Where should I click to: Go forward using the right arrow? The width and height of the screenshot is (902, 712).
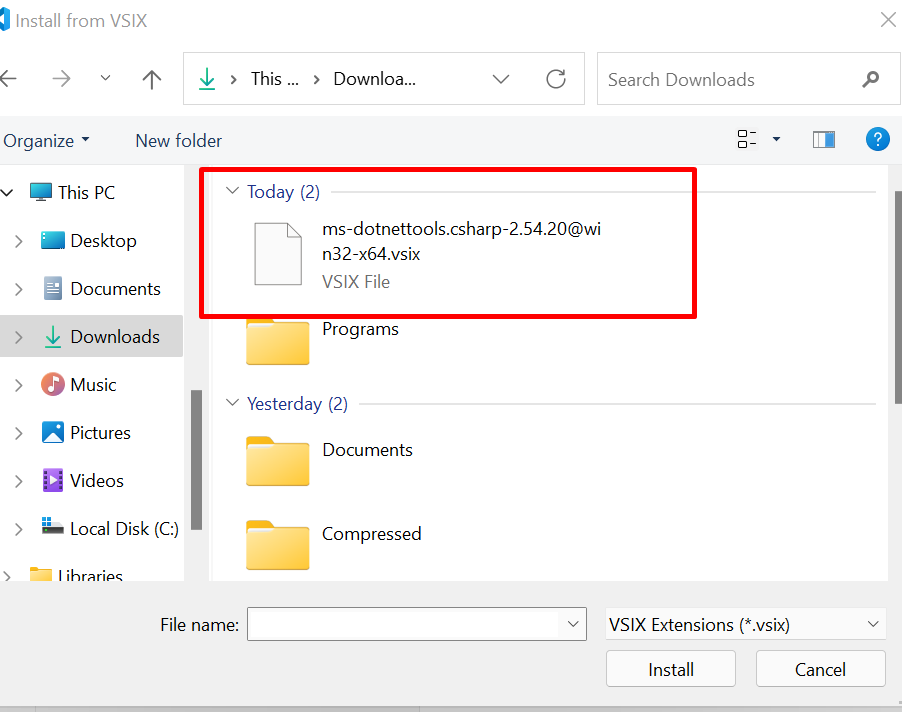coord(61,78)
